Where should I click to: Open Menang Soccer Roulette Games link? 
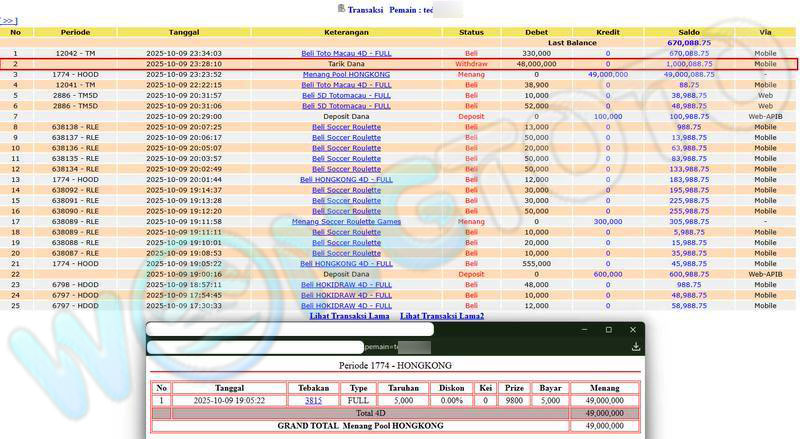click(346, 222)
